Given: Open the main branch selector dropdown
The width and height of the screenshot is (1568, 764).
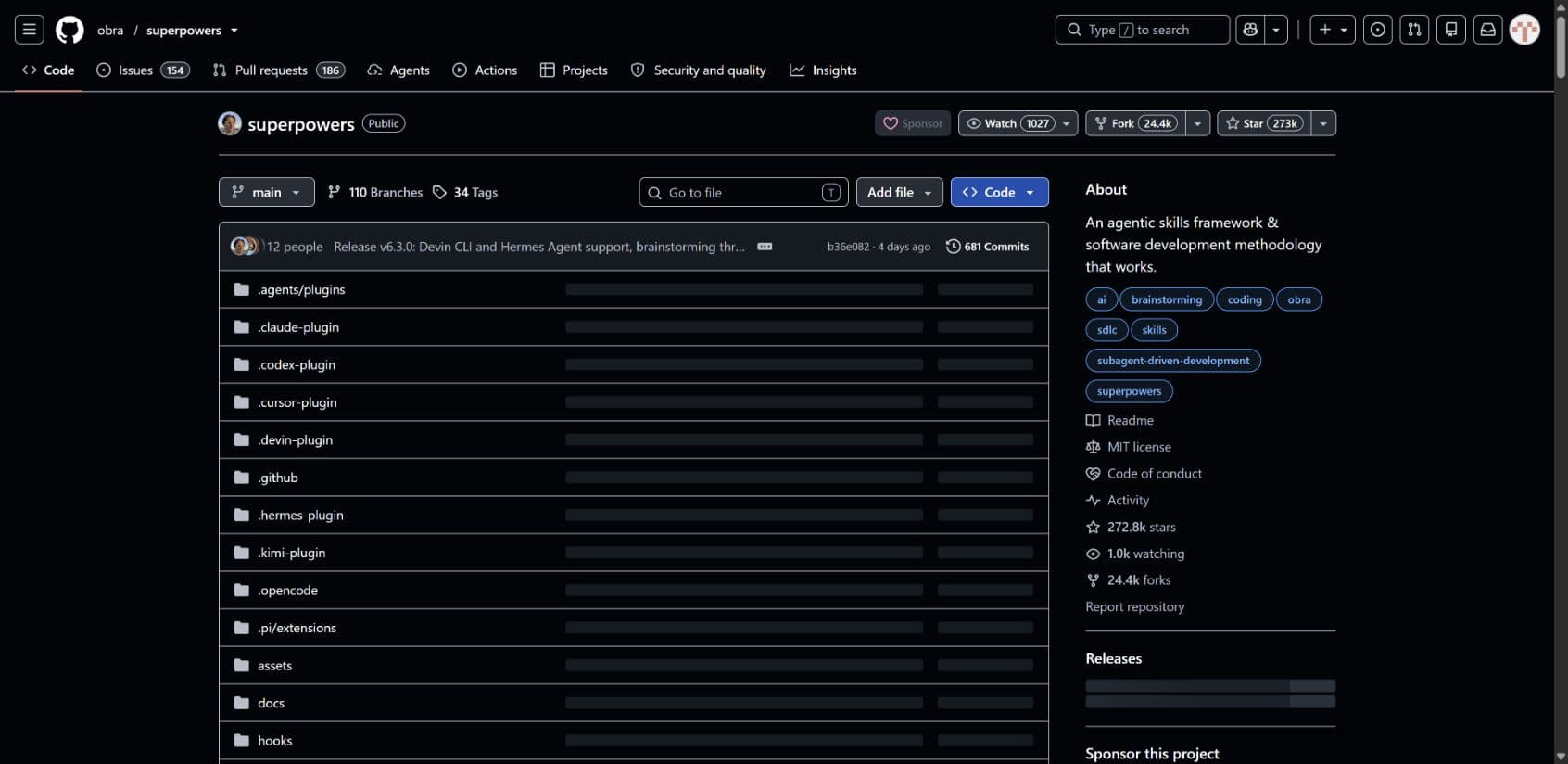Looking at the screenshot, I should (x=267, y=192).
